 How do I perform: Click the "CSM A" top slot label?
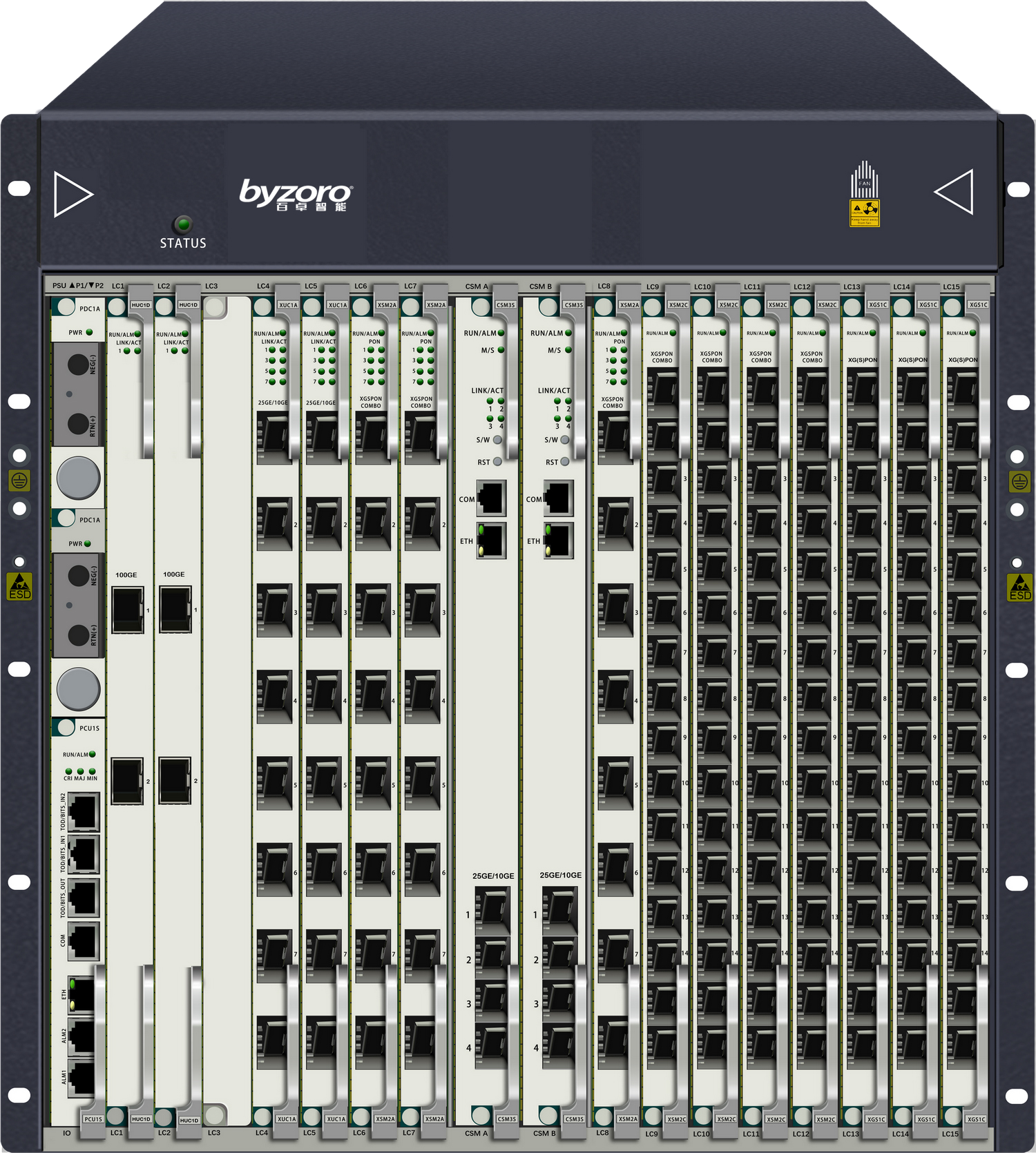pos(477,286)
